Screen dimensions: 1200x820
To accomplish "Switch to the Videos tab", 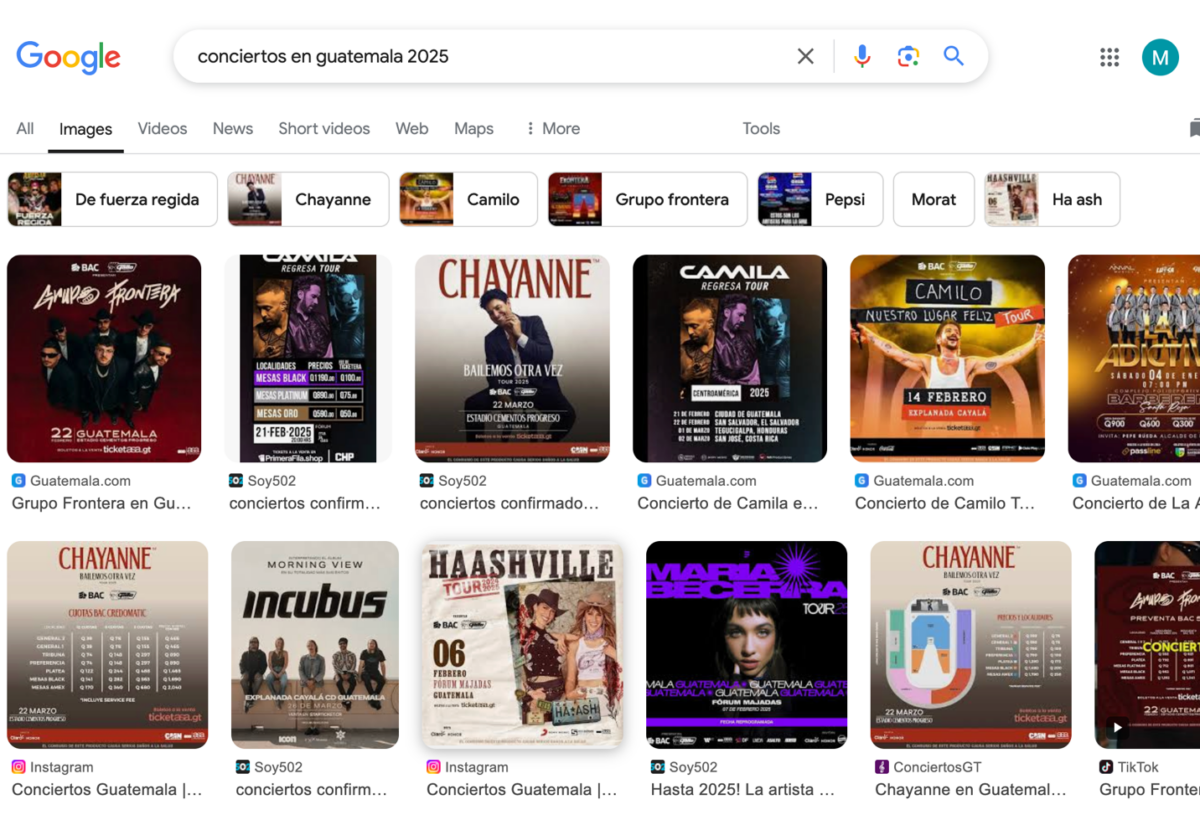I will coord(162,128).
